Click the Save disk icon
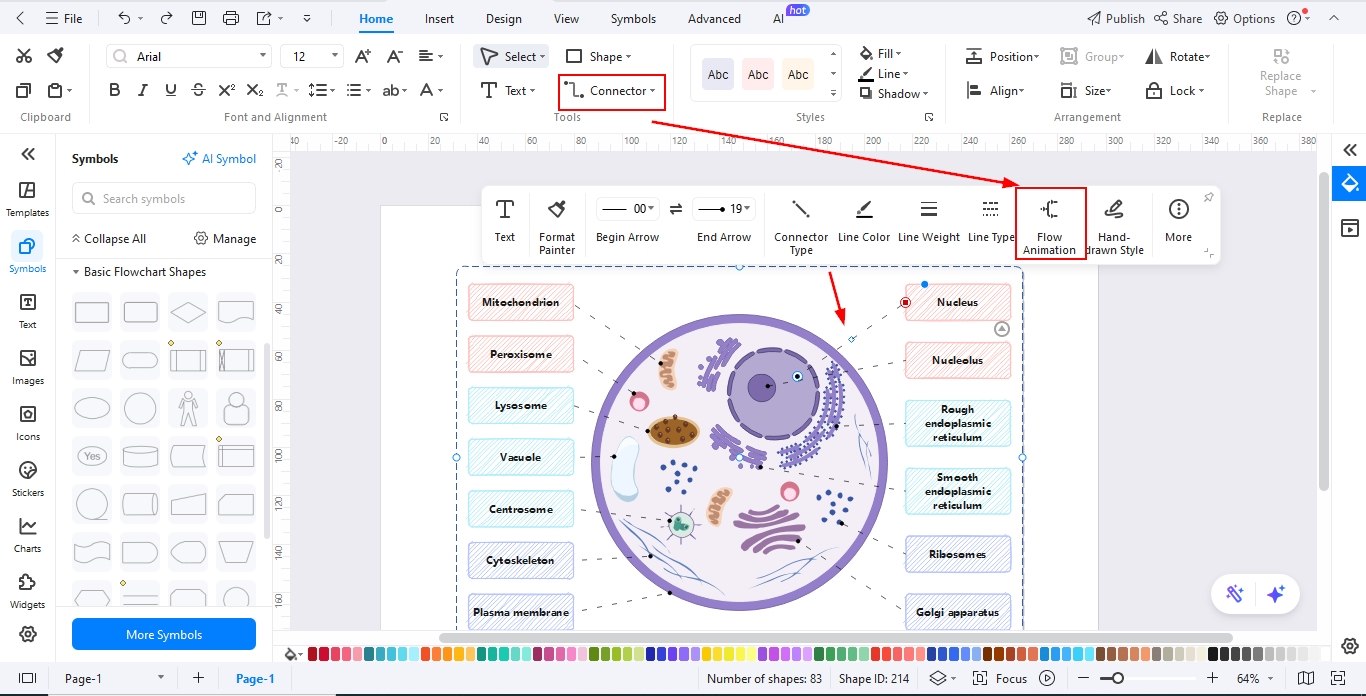The height and width of the screenshot is (696, 1366). click(199, 18)
